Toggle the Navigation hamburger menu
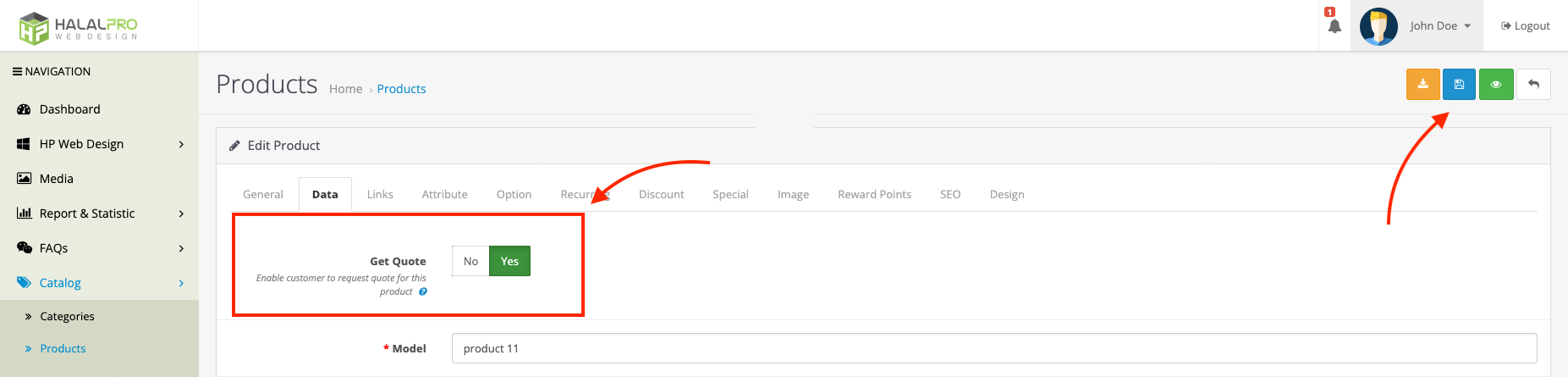The image size is (1568, 377). [17, 72]
